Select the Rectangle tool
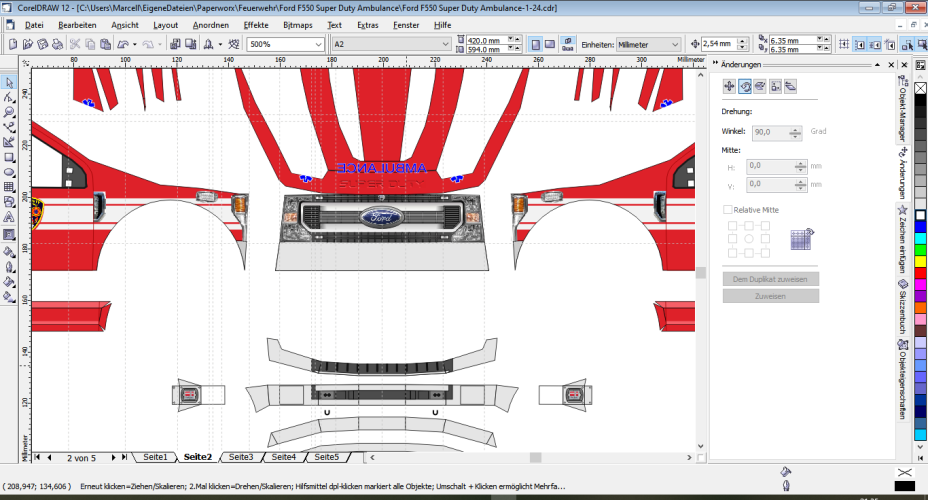The image size is (928, 500). (x=9, y=157)
